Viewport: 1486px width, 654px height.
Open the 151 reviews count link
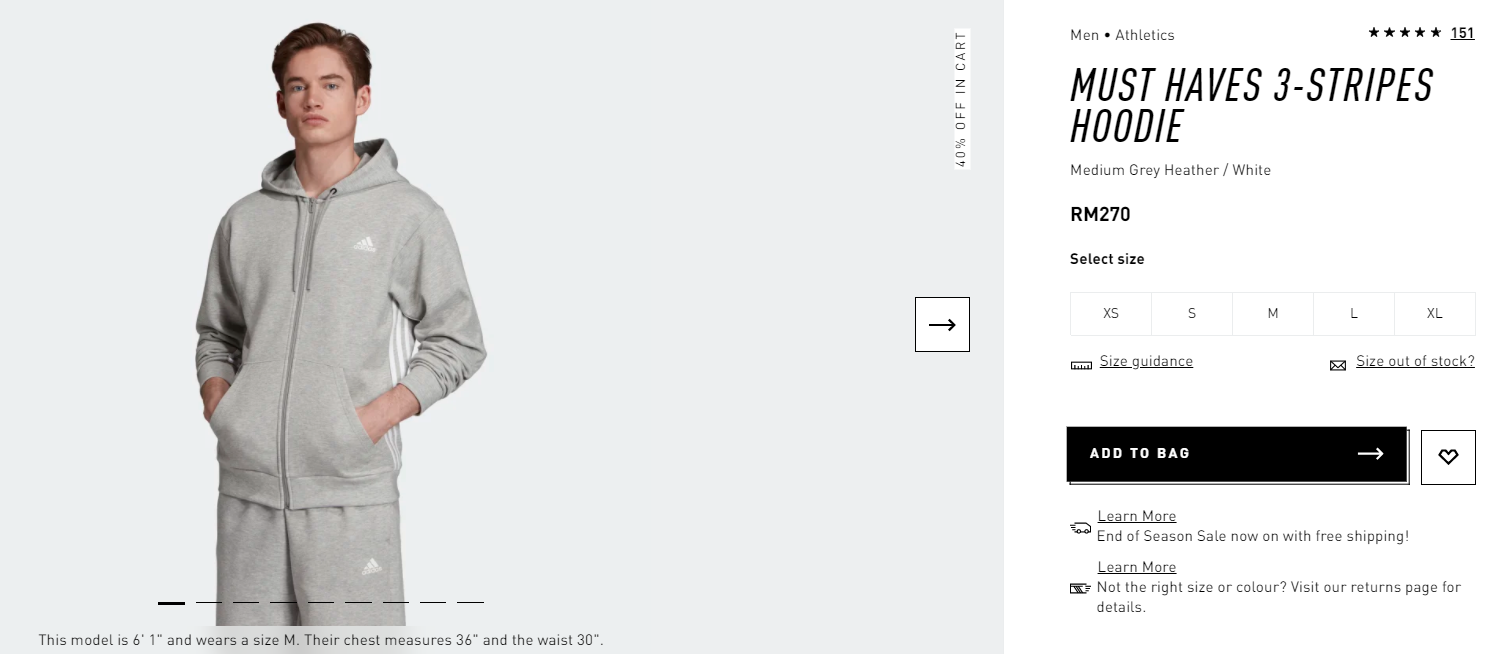click(x=1463, y=33)
